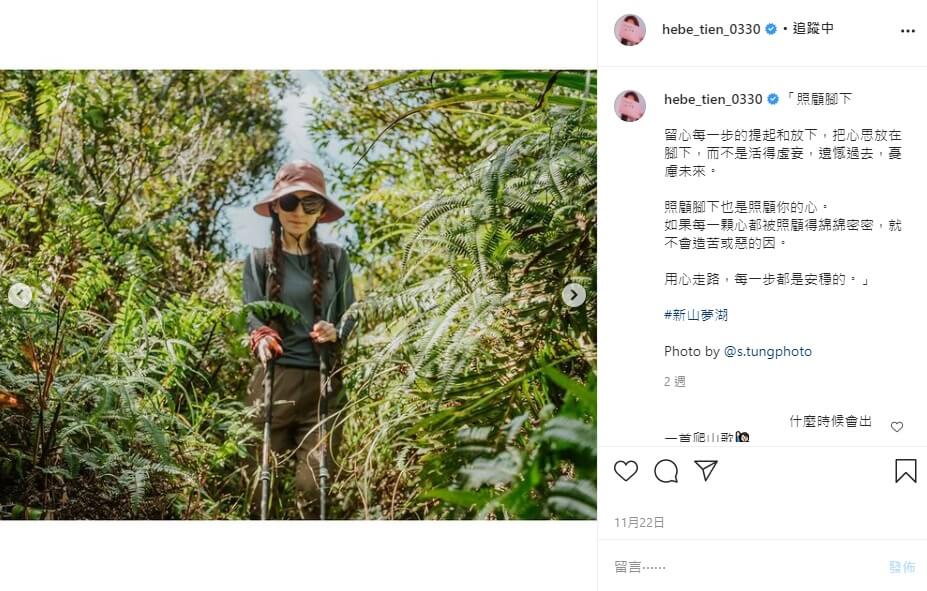This screenshot has width=927, height=591.
Task: Share post via paper plane icon
Action: click(706, 471)
